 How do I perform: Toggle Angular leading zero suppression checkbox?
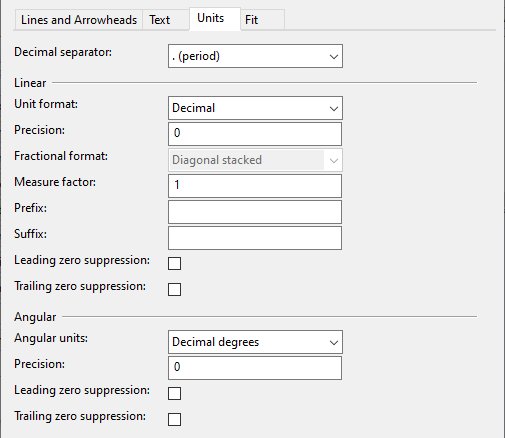pos(175,393)
